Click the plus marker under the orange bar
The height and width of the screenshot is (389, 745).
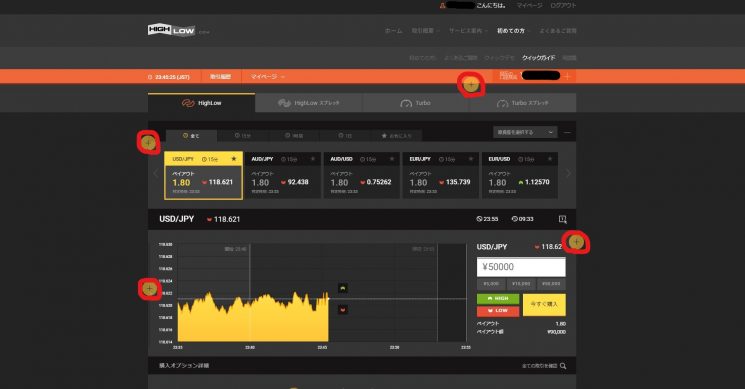(x=471, y=85)
